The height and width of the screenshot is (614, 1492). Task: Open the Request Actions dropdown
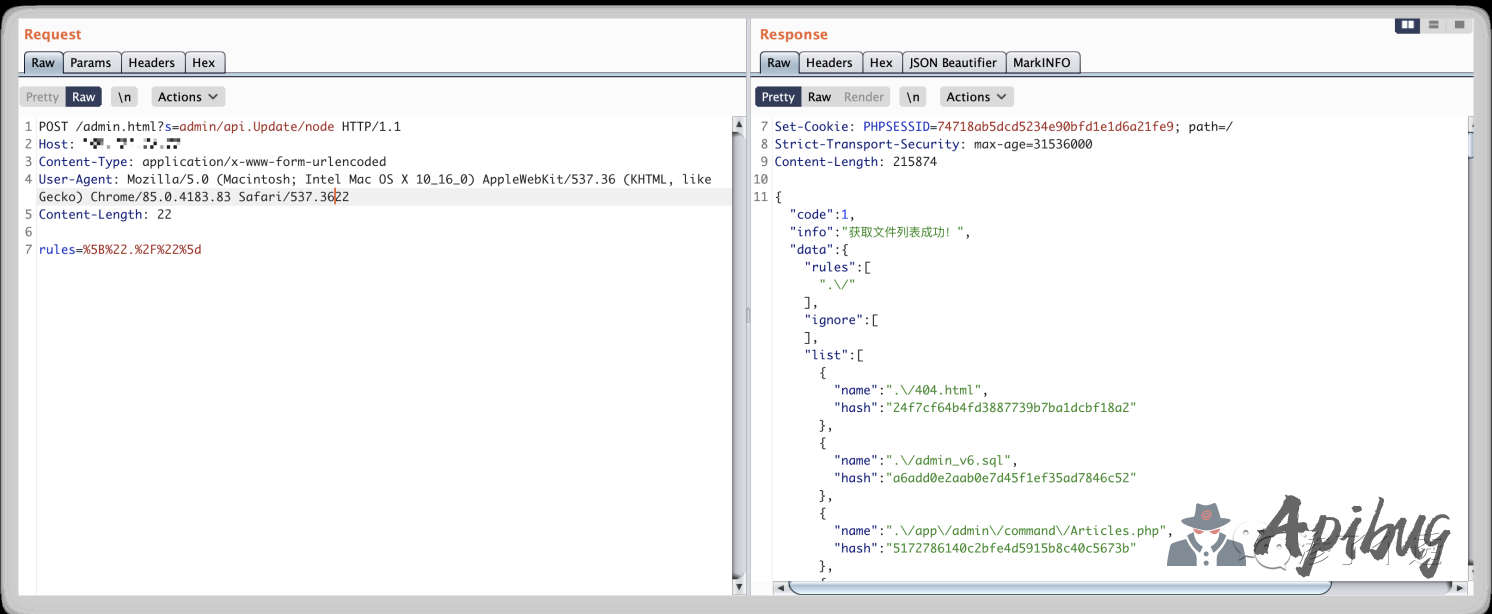188,97
